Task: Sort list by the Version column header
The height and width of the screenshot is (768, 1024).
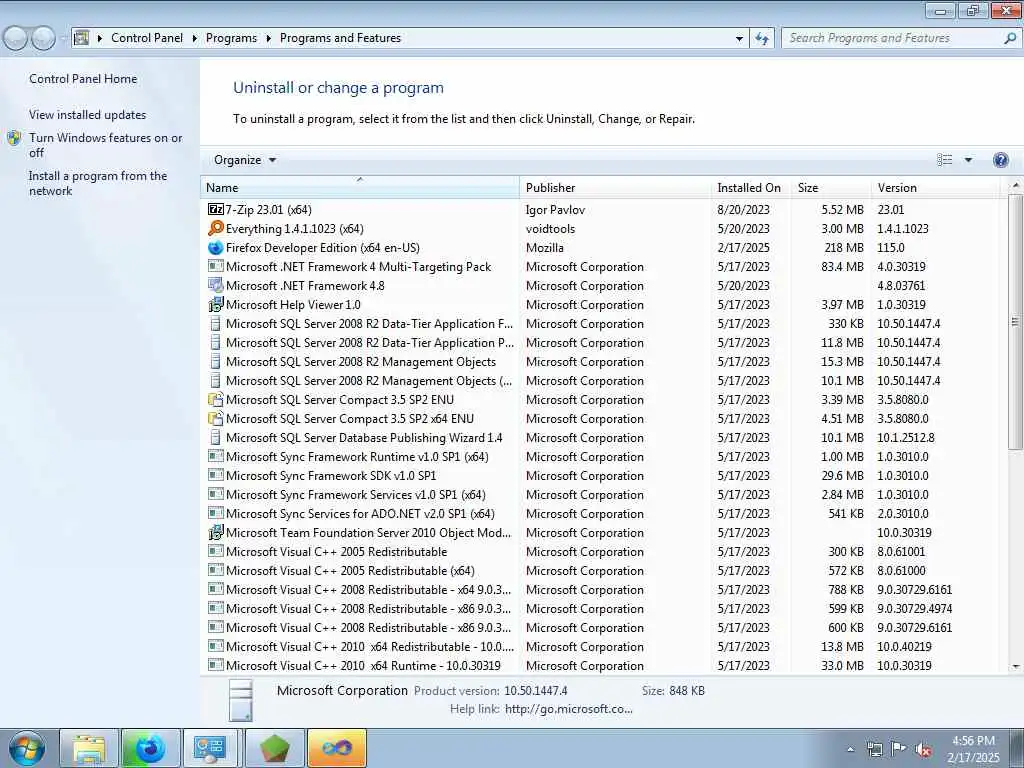Action: click(936, 187)
